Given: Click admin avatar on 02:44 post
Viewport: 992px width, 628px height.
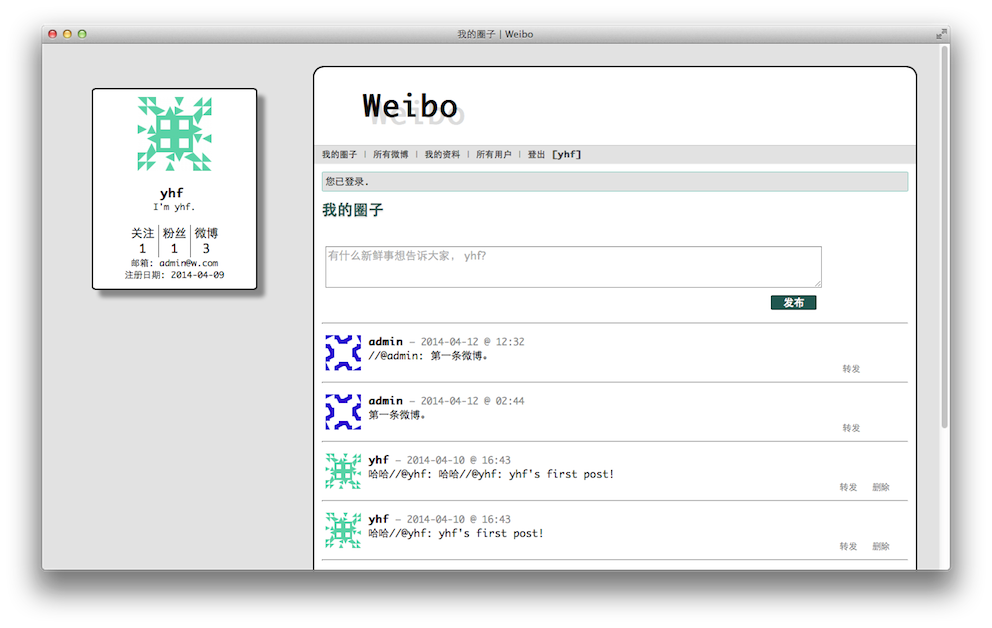Looking at the screenshot, I should pyautogui.click(x=343, y=412).
